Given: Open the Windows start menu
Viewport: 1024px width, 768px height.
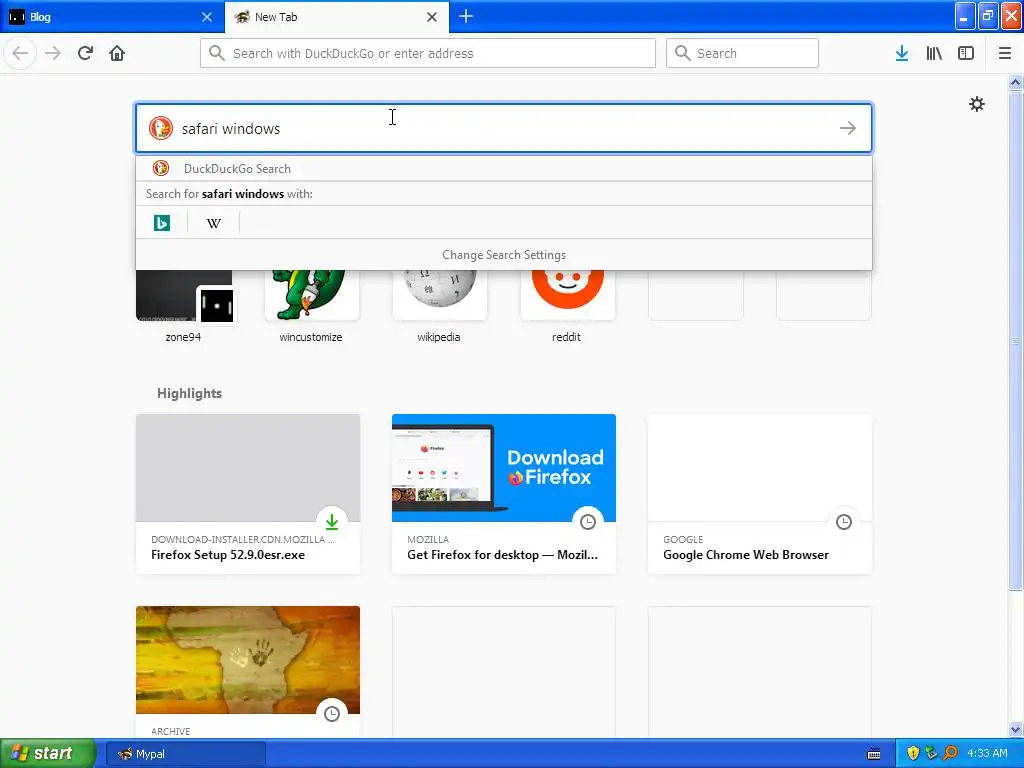Looking at the screenshot, I should tap(48, 753).
